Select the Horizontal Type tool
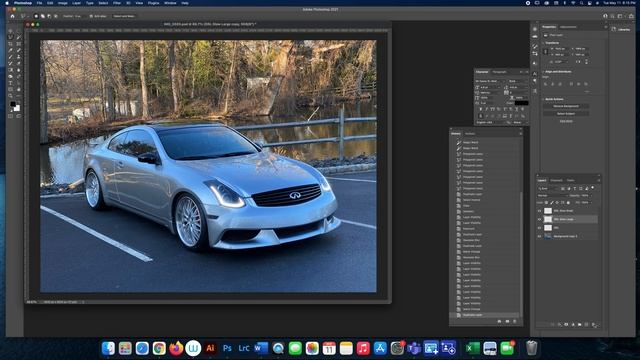The image size is (640, 360). point(10,83)
